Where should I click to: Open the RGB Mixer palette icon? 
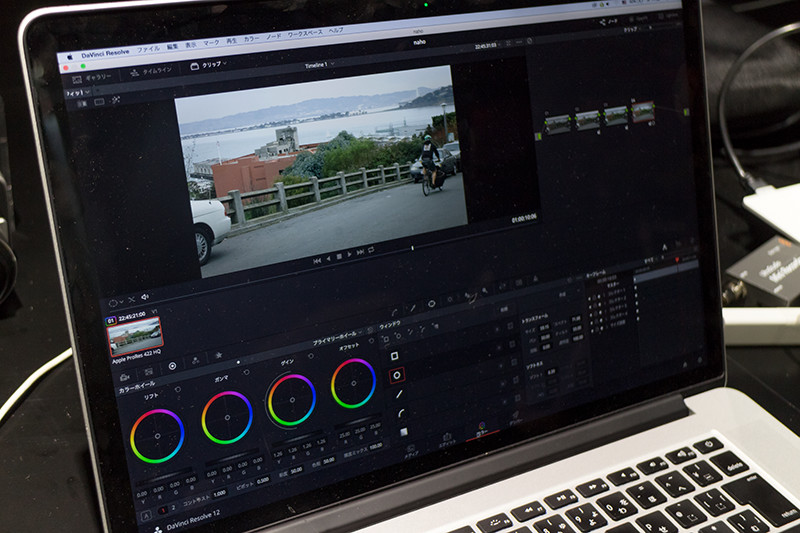click(195, 361)
